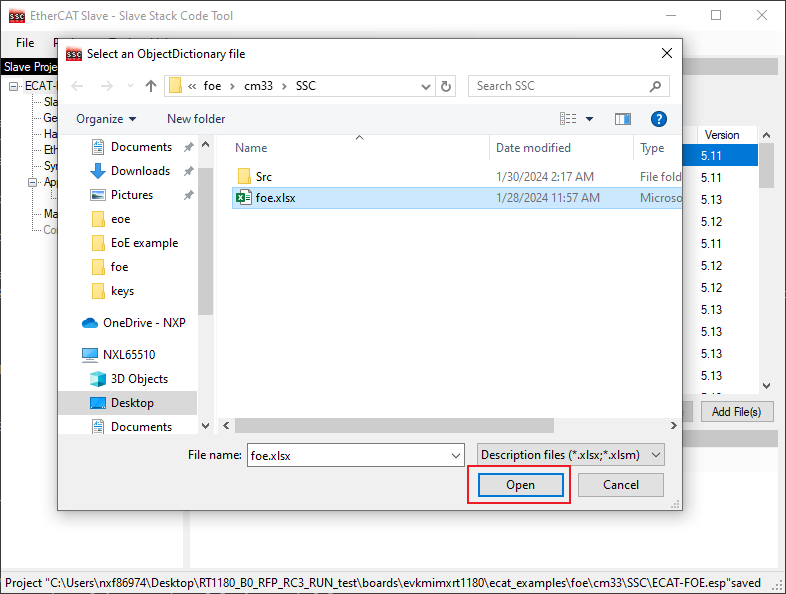Open the File menu
The image size is (786, 594).
tap(25, 43)
